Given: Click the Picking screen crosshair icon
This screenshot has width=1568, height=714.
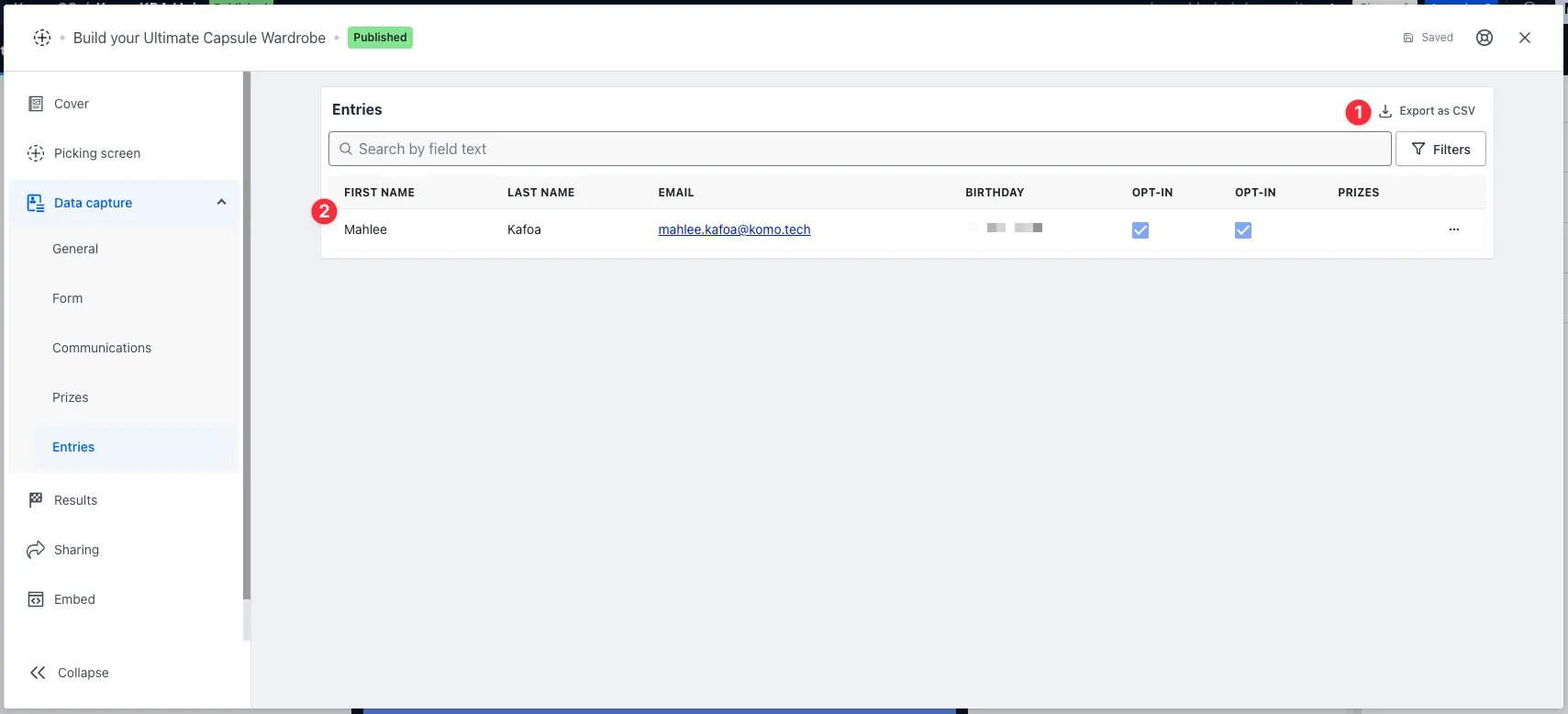Looking at the screenshot, I should 36,153.
